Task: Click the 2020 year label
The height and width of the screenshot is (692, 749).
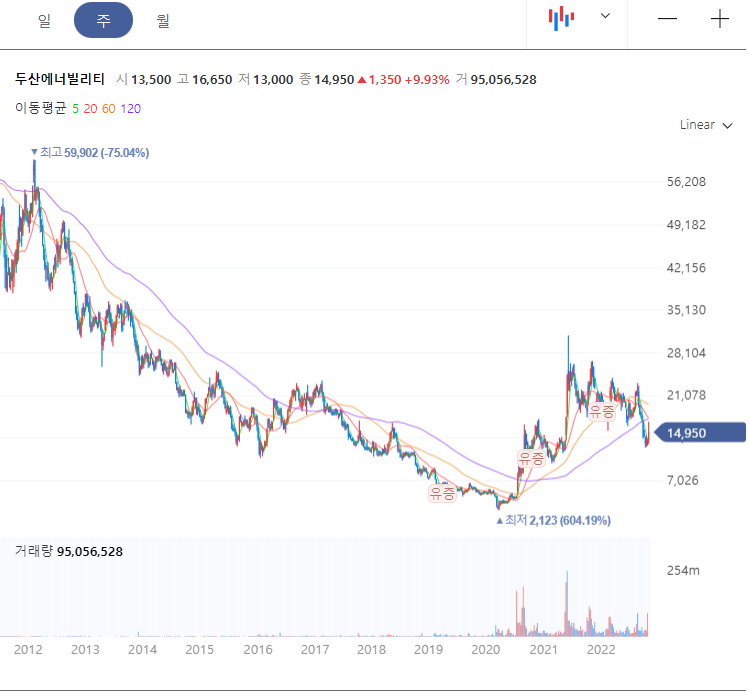Action: [486, 649]
